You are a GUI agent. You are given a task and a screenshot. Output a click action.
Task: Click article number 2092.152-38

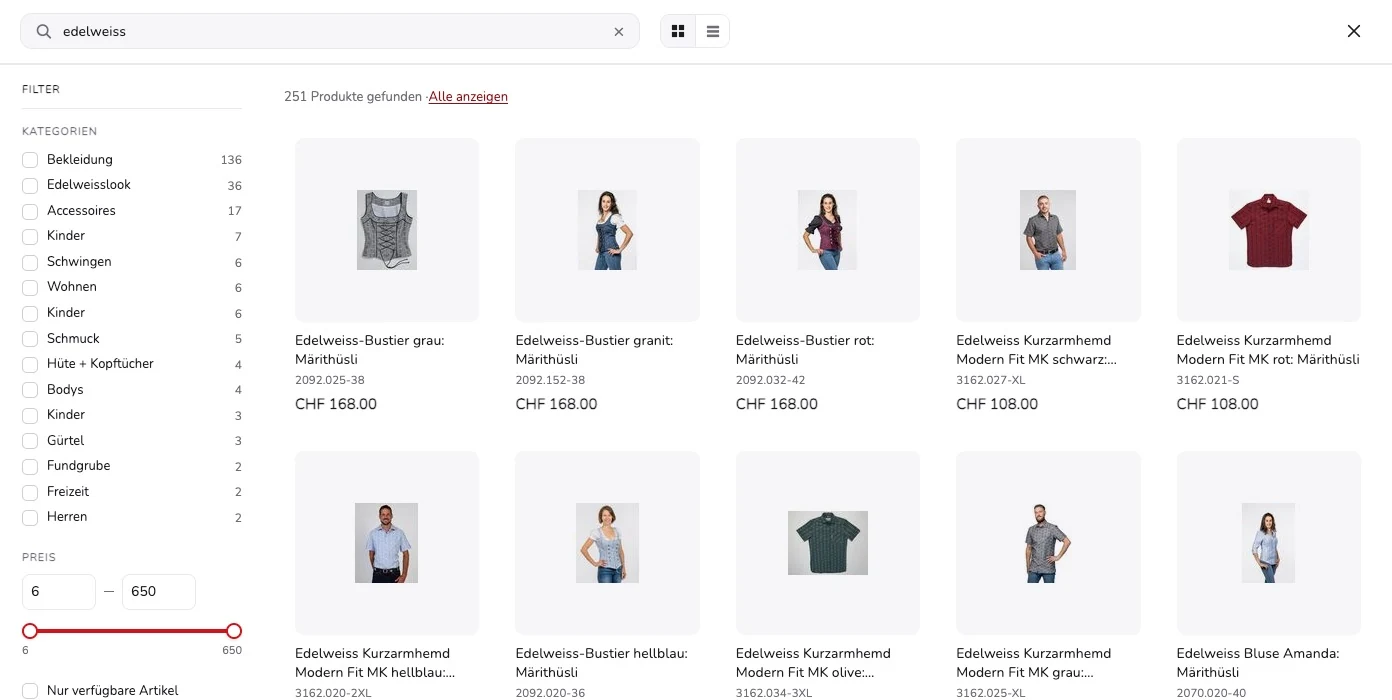pos(550,380)
